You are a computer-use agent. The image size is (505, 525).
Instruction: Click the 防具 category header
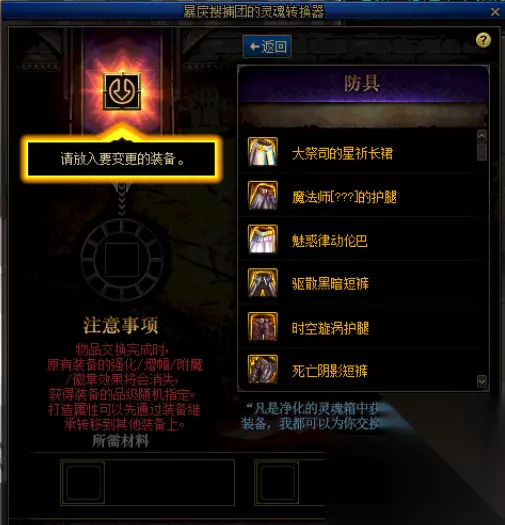[x=363, y=84]
